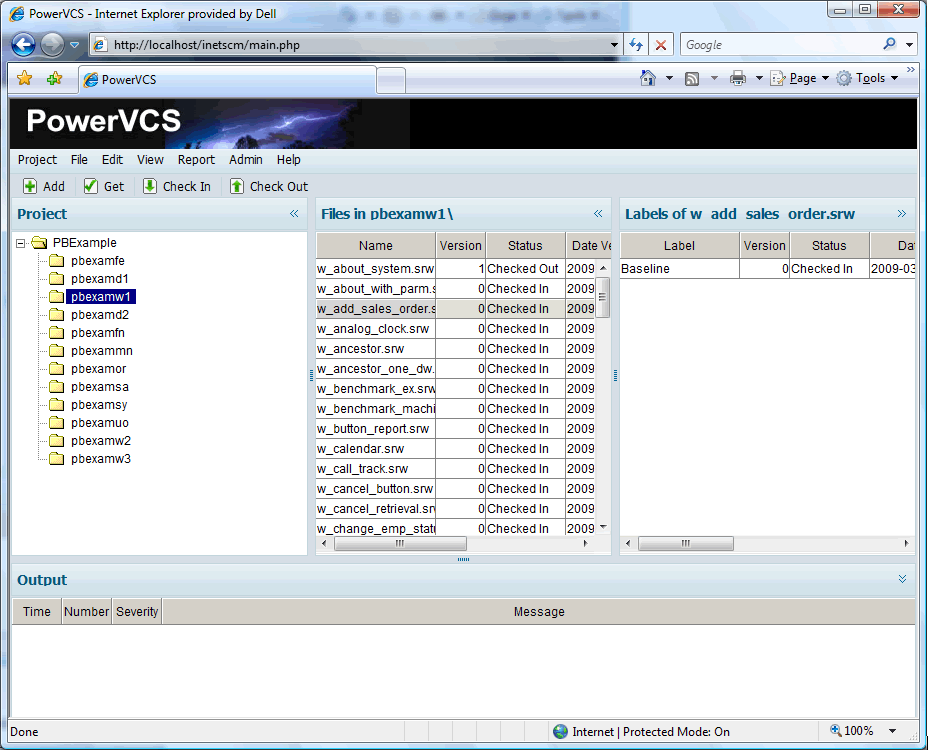
Task: Open the Help menu
Action: coord(289,160)
